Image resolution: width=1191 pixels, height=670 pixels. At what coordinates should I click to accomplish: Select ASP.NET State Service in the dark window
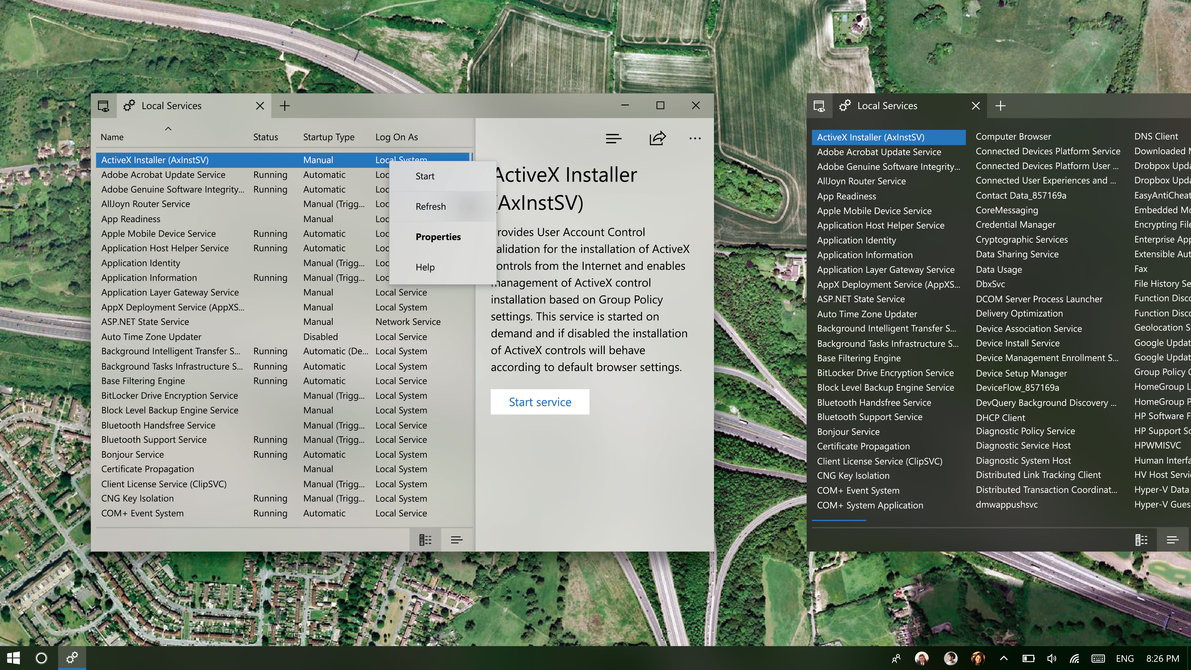coord(861,299)
